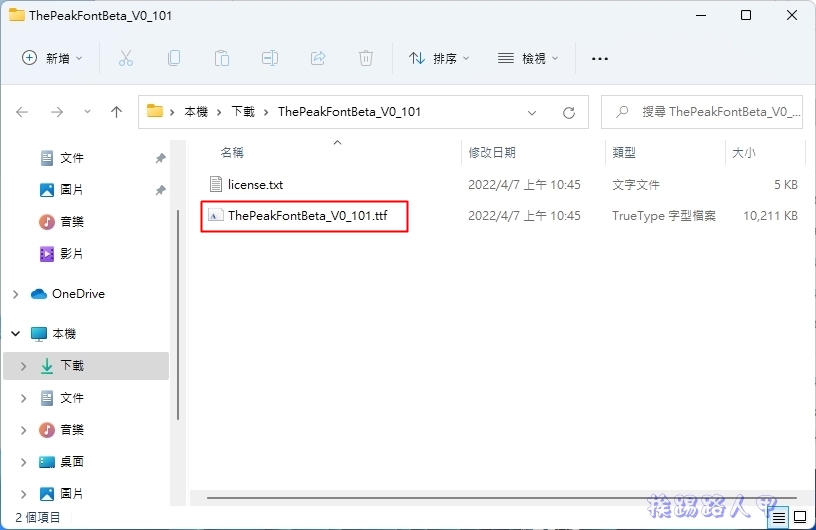Maximize the File Explorer window
816x530 pixels.
click(746, 15)
